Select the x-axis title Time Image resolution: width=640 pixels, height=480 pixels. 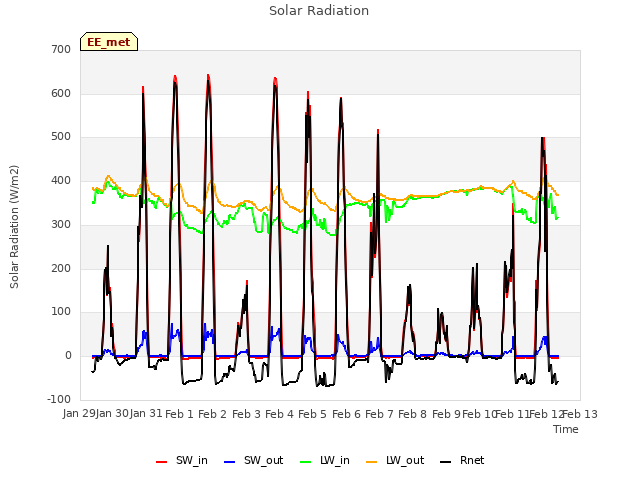[x=566, y=429]
